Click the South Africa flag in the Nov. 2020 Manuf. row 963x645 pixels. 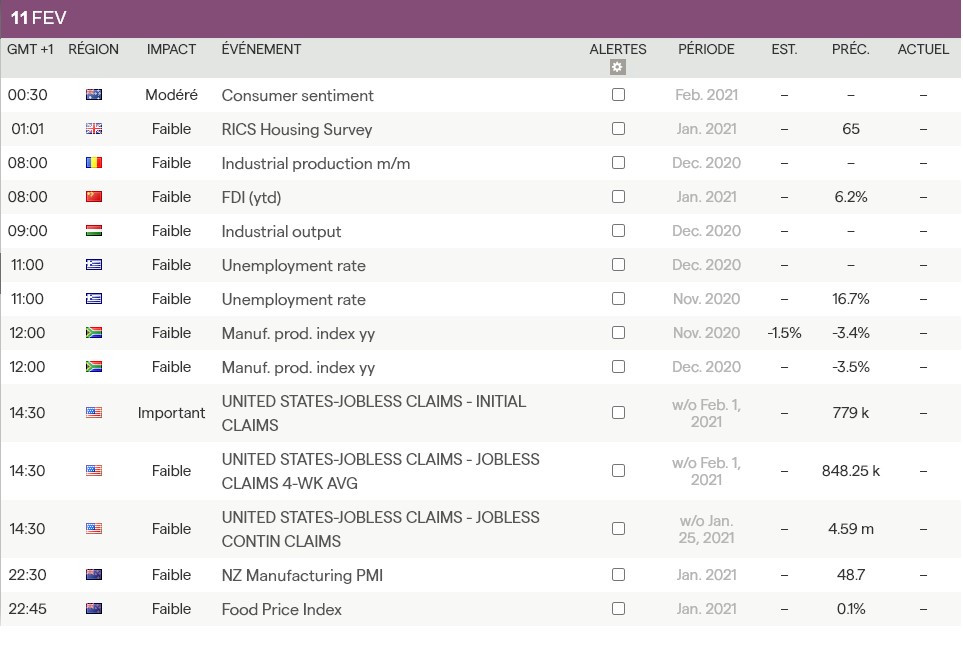pos(94,332)
